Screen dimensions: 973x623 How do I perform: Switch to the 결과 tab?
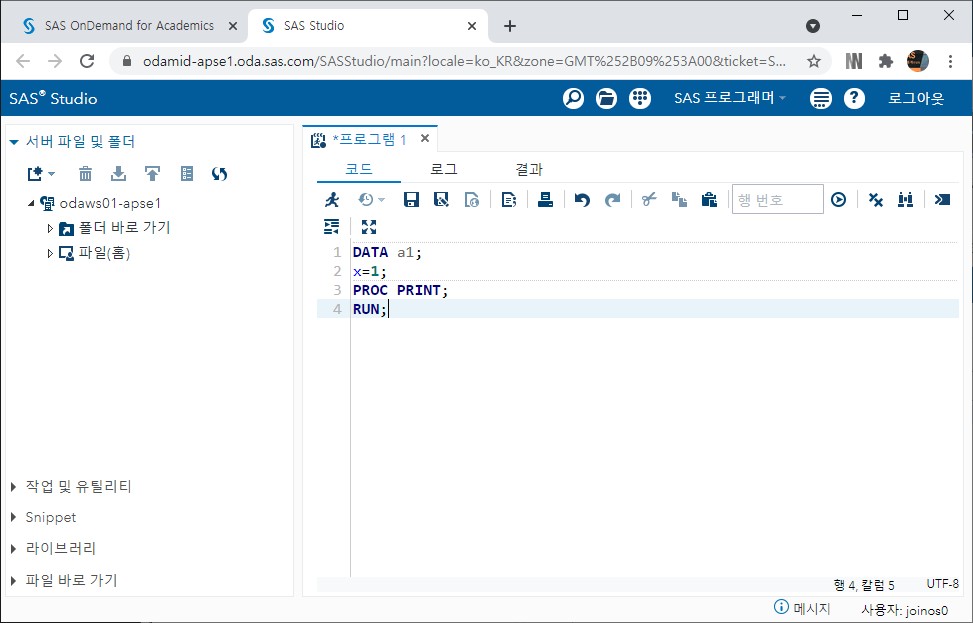coord(529,169)
